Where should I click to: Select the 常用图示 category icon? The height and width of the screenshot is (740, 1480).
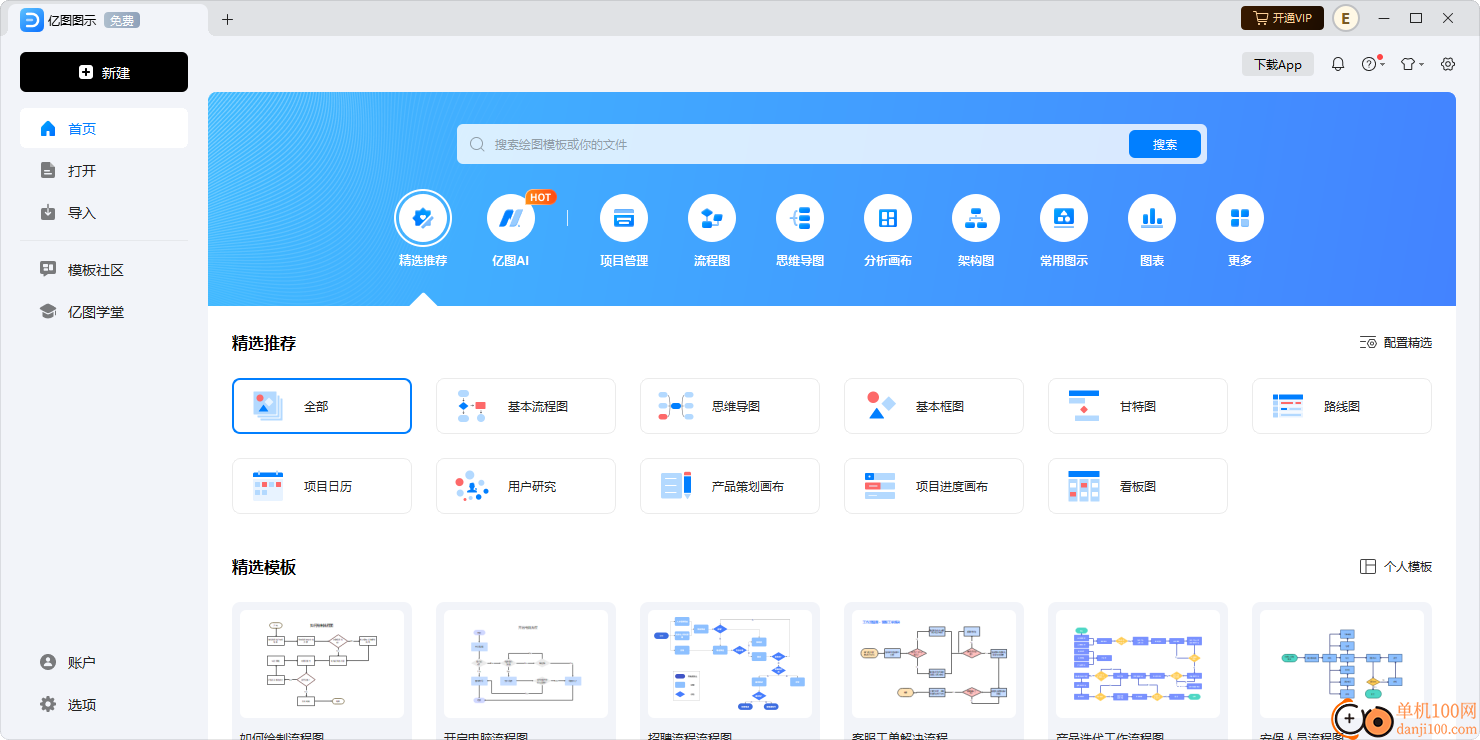[x=1064, y=218]
